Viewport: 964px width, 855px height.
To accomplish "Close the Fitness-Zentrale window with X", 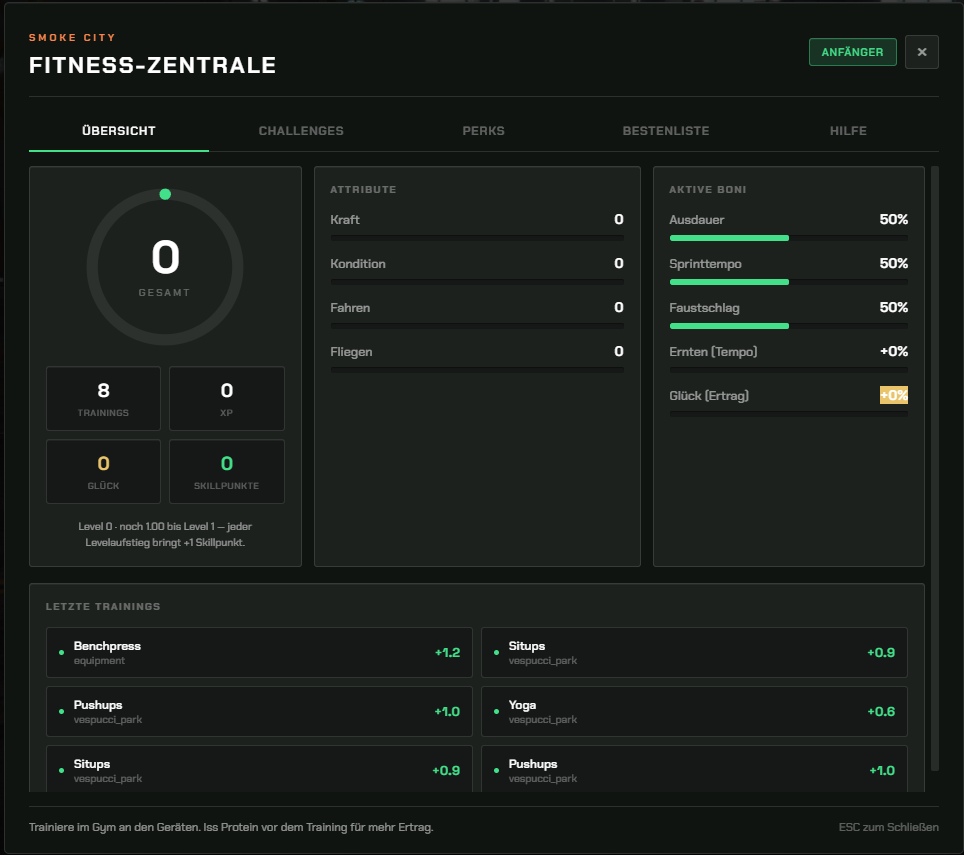I will click(x=921, y=52).
